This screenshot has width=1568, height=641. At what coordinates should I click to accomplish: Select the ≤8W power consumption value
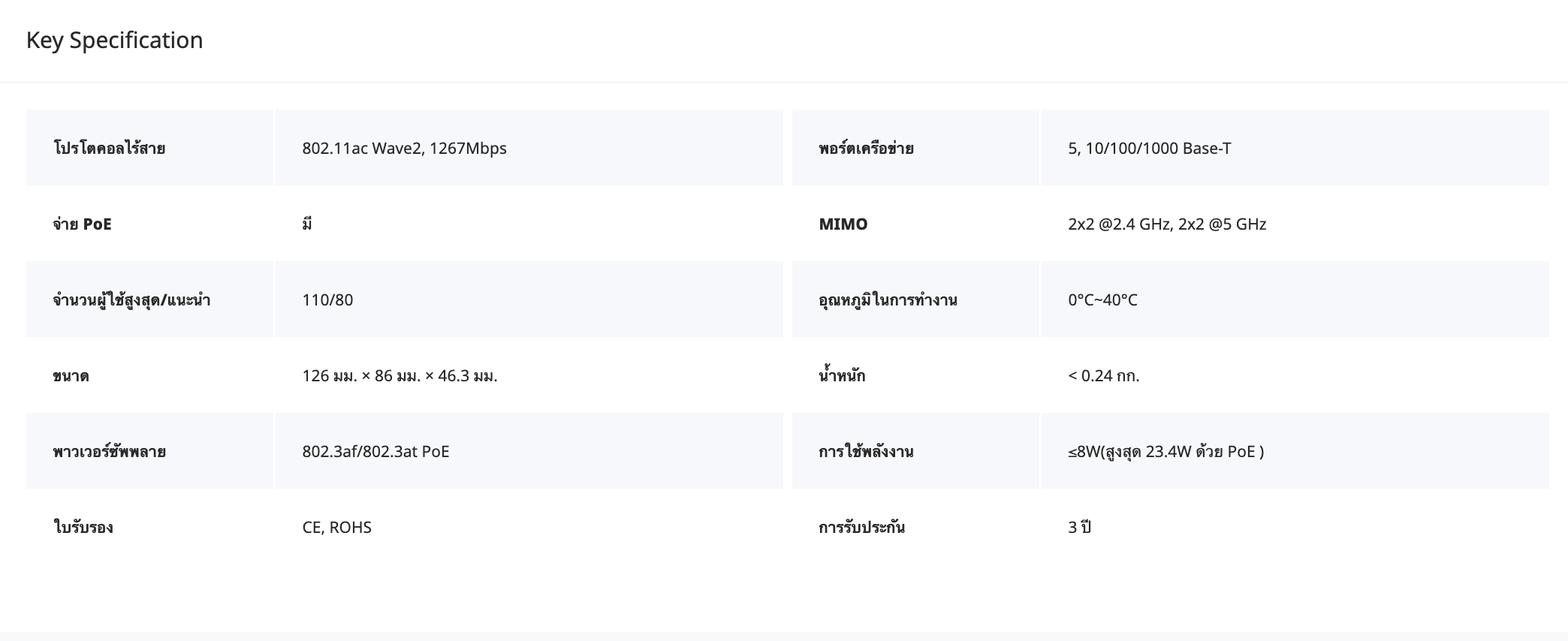[x=1165, y=452]
